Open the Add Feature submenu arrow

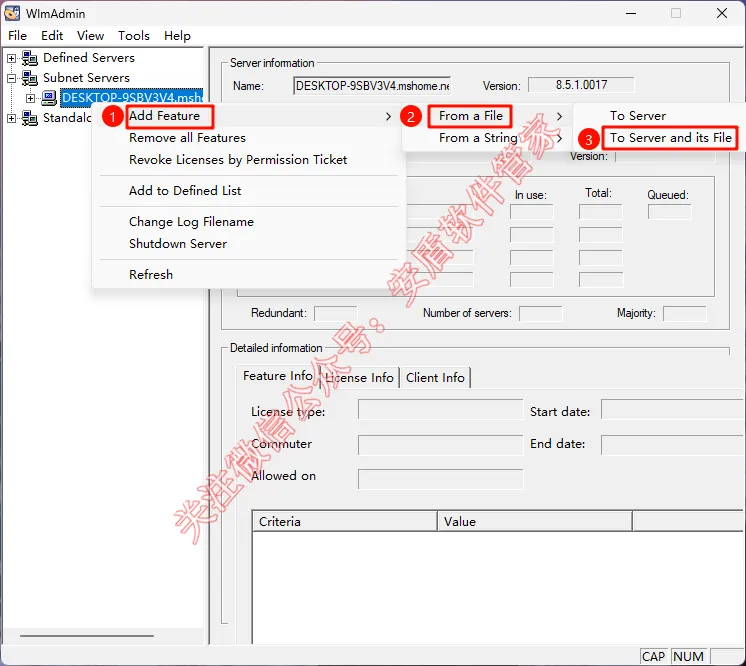[388, 116]
